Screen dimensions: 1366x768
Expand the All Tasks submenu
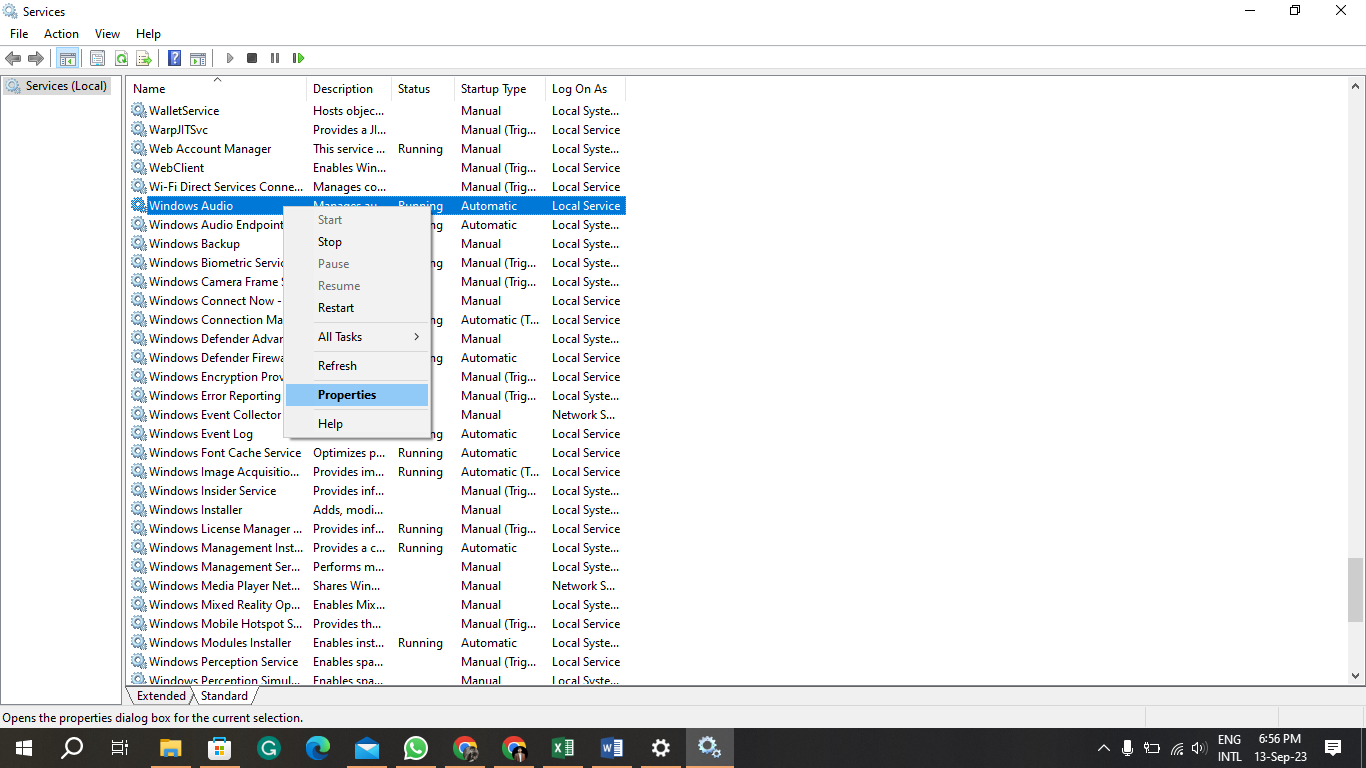(357, 337)
